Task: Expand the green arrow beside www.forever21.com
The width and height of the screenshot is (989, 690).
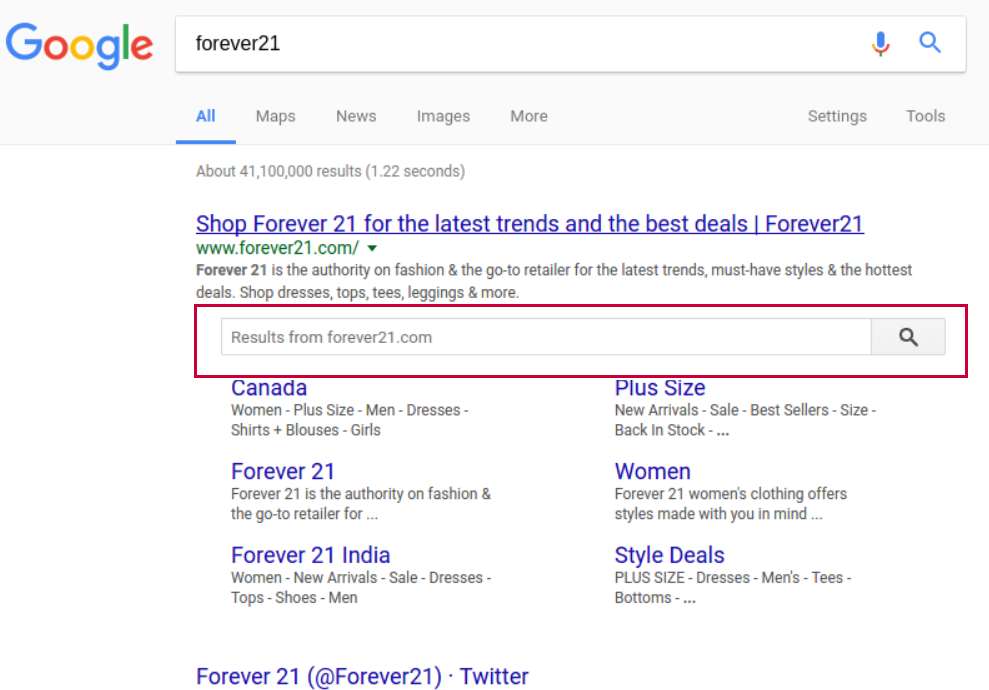Action: click(x=372, y=249)
